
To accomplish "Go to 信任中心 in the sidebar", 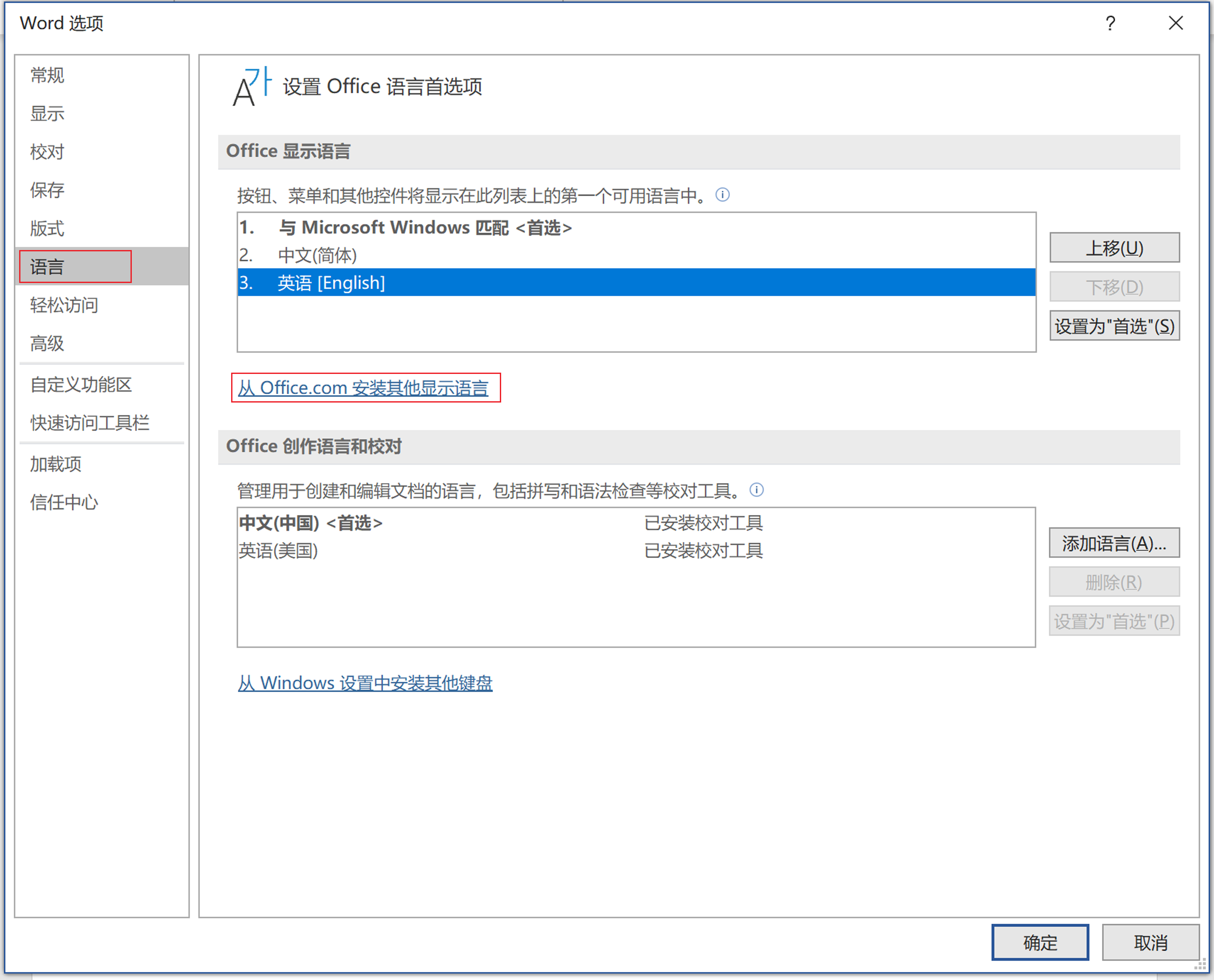I will pos(64,502).
